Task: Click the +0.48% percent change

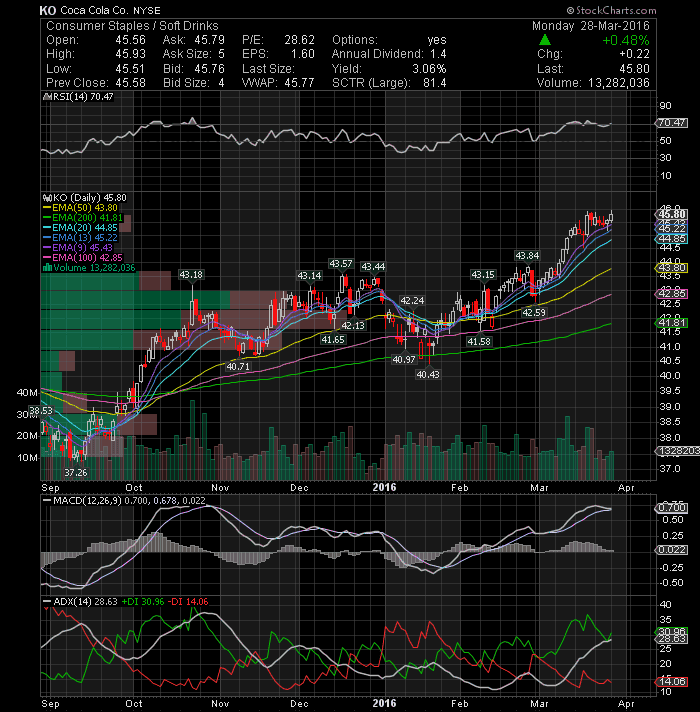Action: point(626,40)
